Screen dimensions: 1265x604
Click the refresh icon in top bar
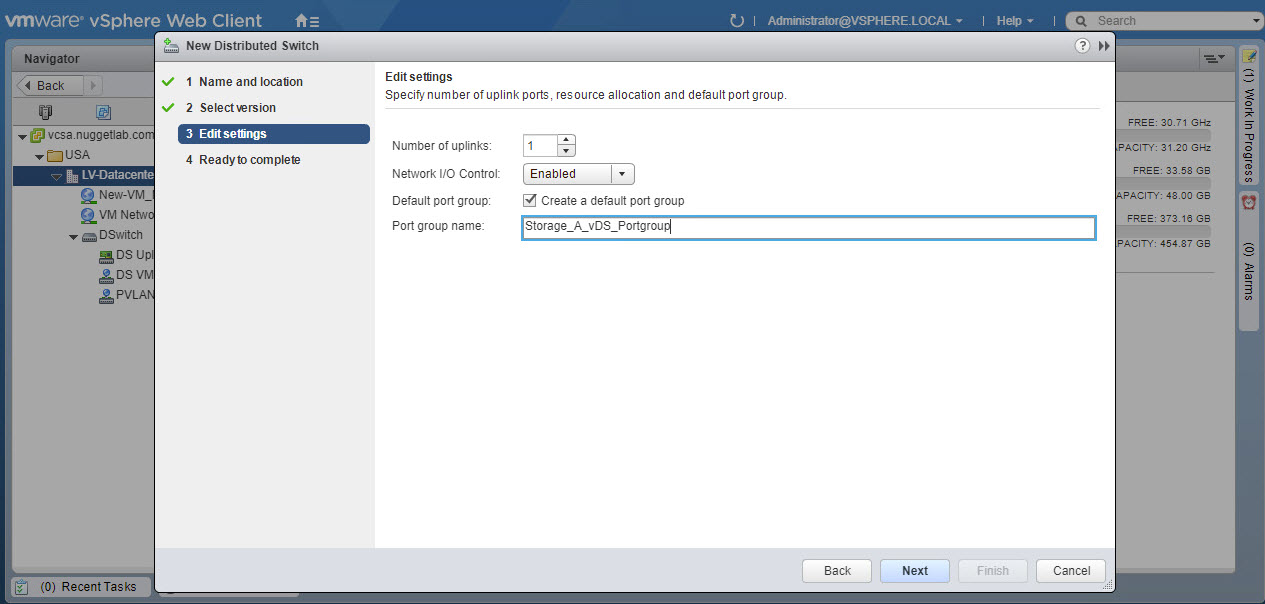click(x=737, y=21)
